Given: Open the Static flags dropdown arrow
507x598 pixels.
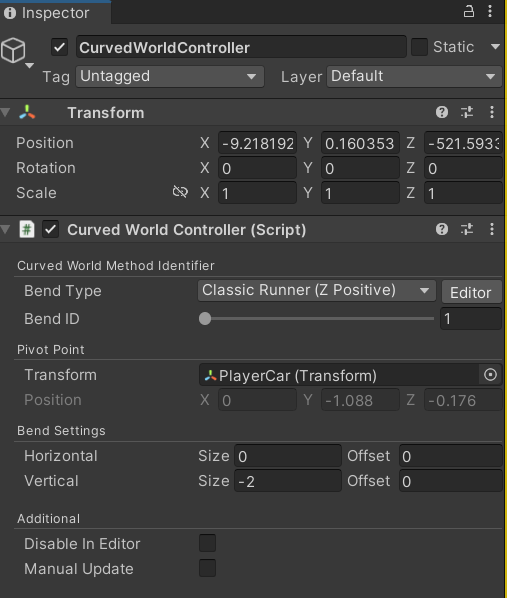Looking at the screenshot, I should [495, 47].
